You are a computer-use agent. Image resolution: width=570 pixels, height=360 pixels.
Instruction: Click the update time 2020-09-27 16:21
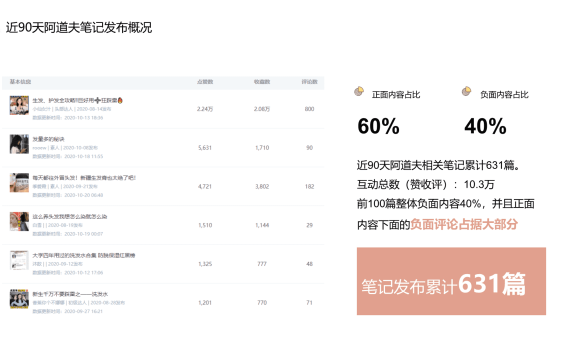click(x=84, y=311)
